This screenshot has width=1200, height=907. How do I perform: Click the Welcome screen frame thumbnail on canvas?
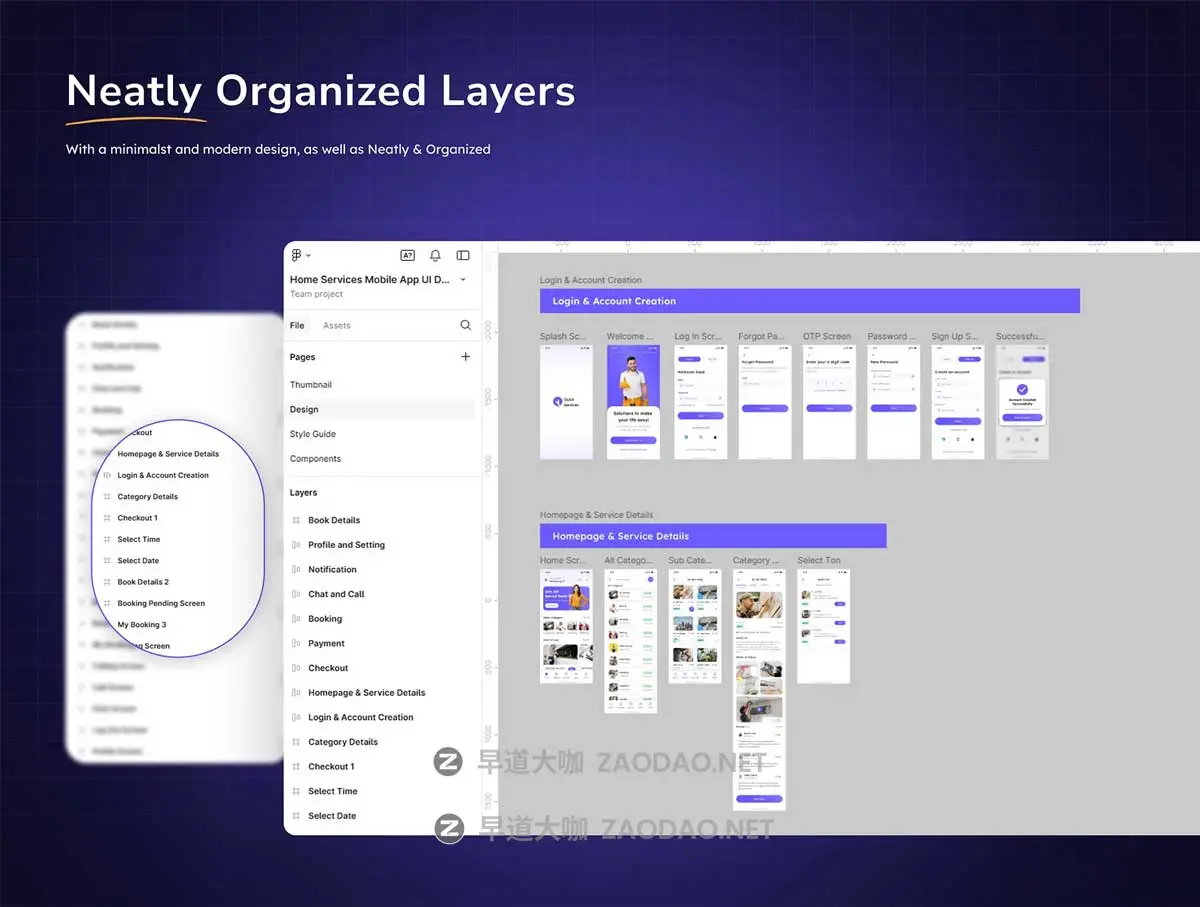click(x=633, y=402)
